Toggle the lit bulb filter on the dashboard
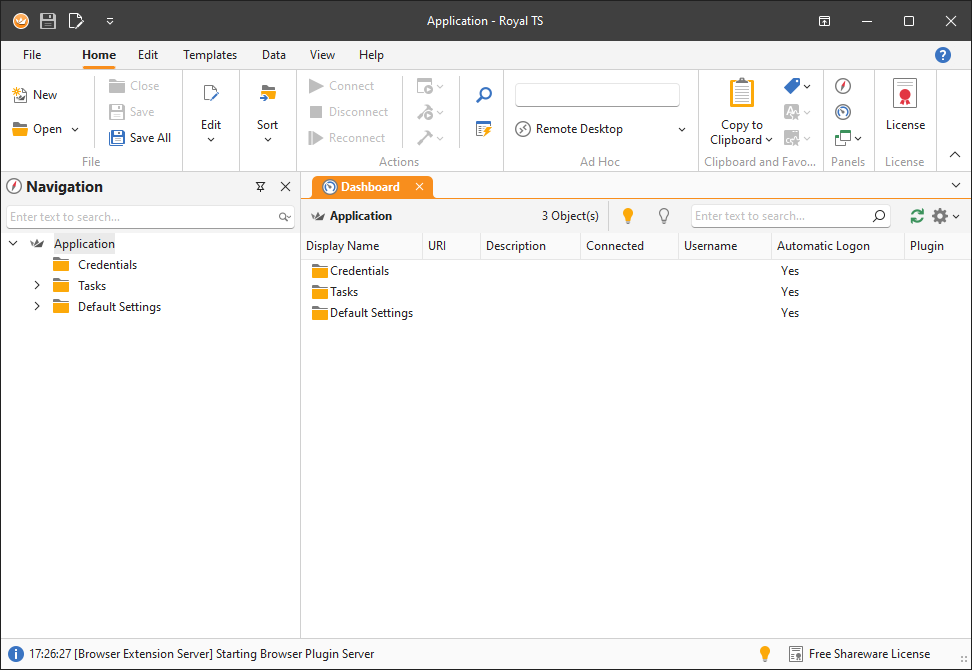 coord(627,215)
